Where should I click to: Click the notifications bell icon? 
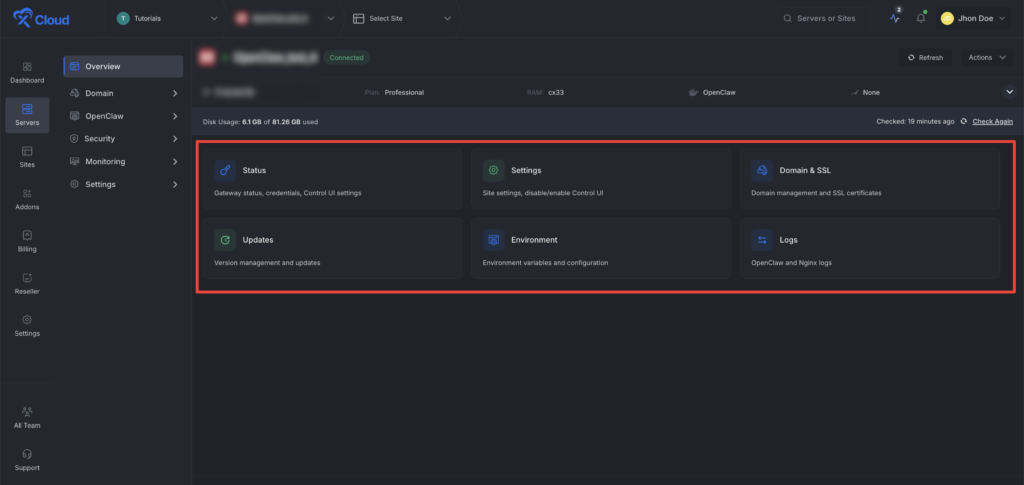tap(920, 18)
